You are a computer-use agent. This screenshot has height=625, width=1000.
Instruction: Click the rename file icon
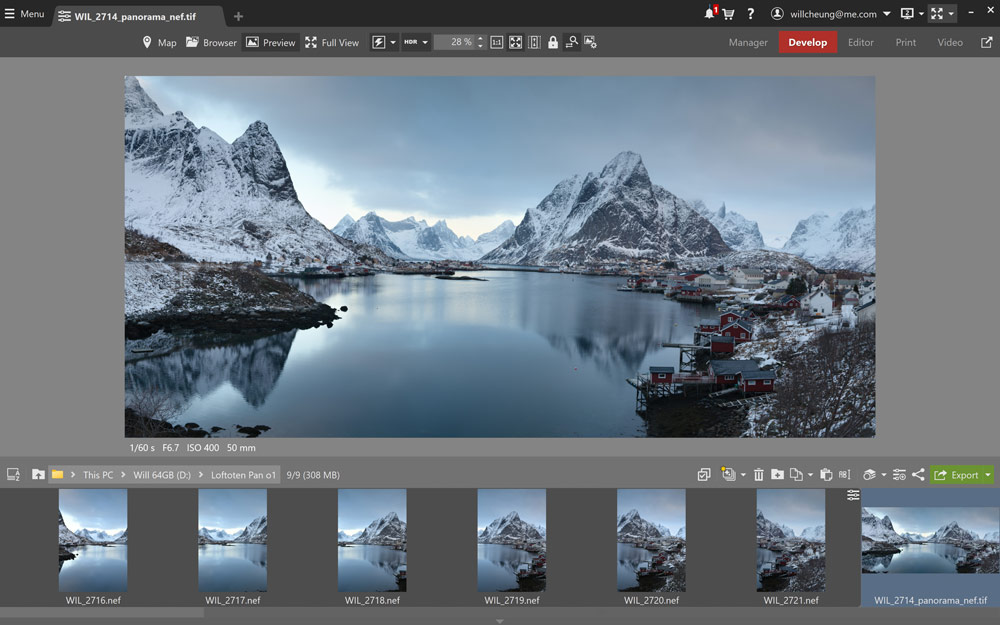(844, 474)
